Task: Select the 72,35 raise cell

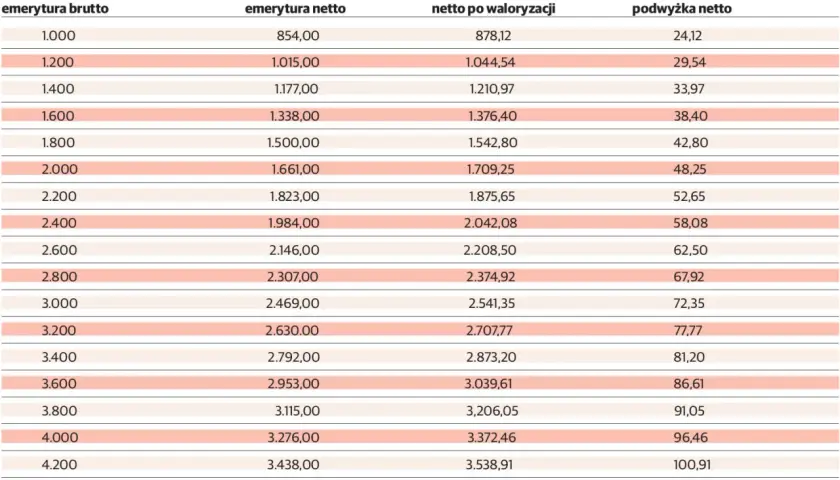Action: pos(690,303)
